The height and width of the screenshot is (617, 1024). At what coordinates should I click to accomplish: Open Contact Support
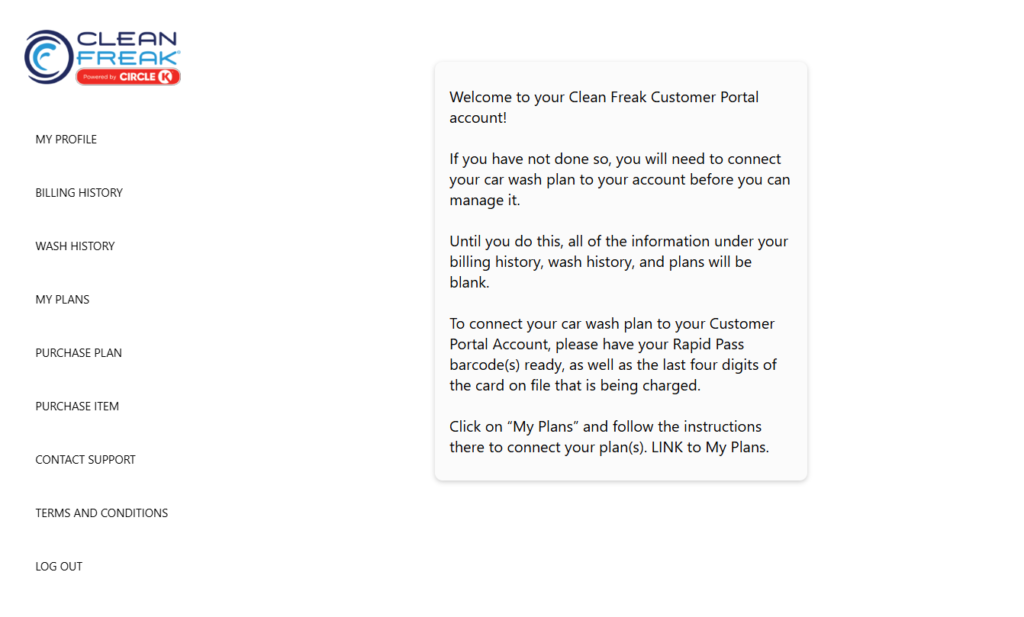tap(86, 460)
